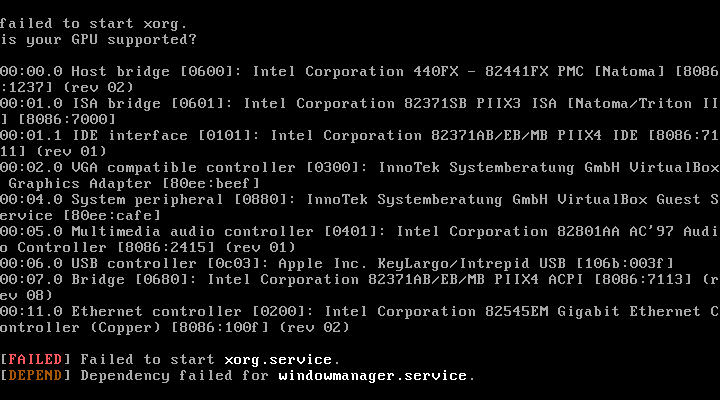Viewport: 720px width, 400px height.
Task: Click the "is your GPU supported?" line
Action: [x=98, y=39]
